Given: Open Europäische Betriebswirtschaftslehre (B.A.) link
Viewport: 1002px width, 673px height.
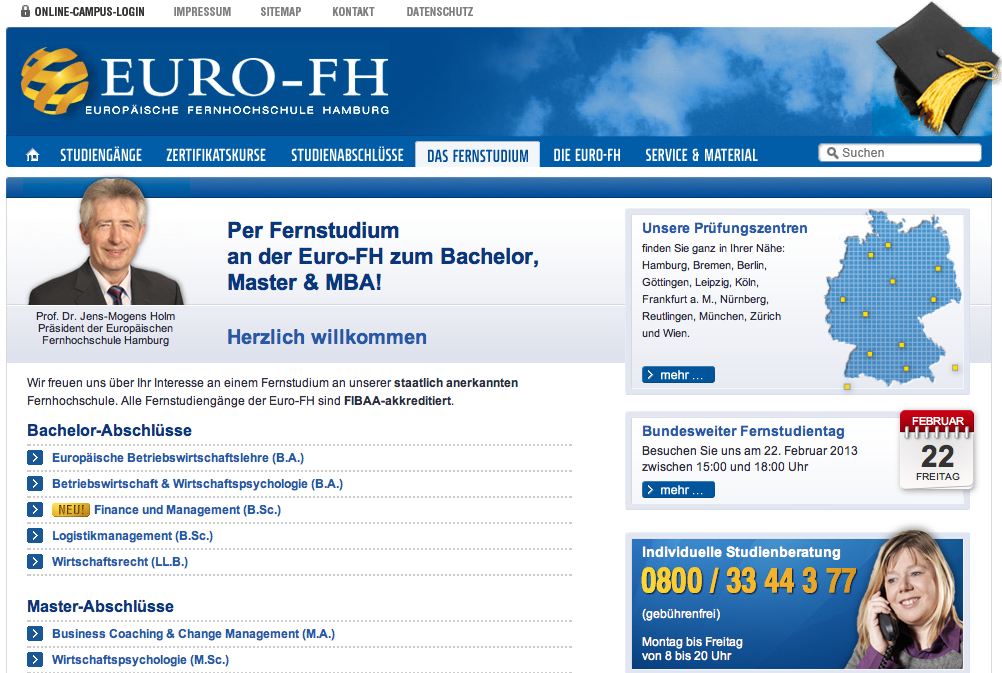Looking at the screenshot, I should pos(178,458).
